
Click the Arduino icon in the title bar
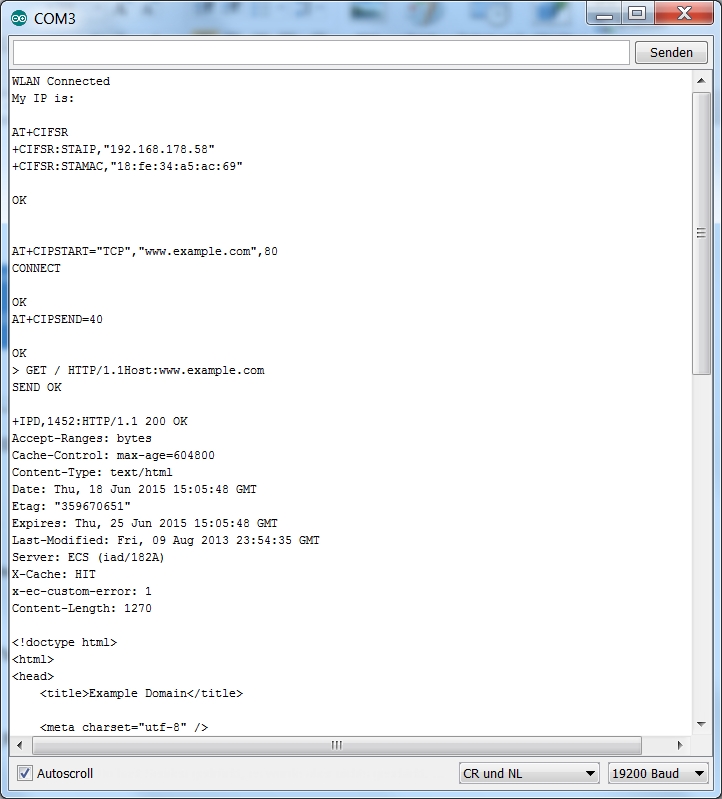tap(19, 18)
